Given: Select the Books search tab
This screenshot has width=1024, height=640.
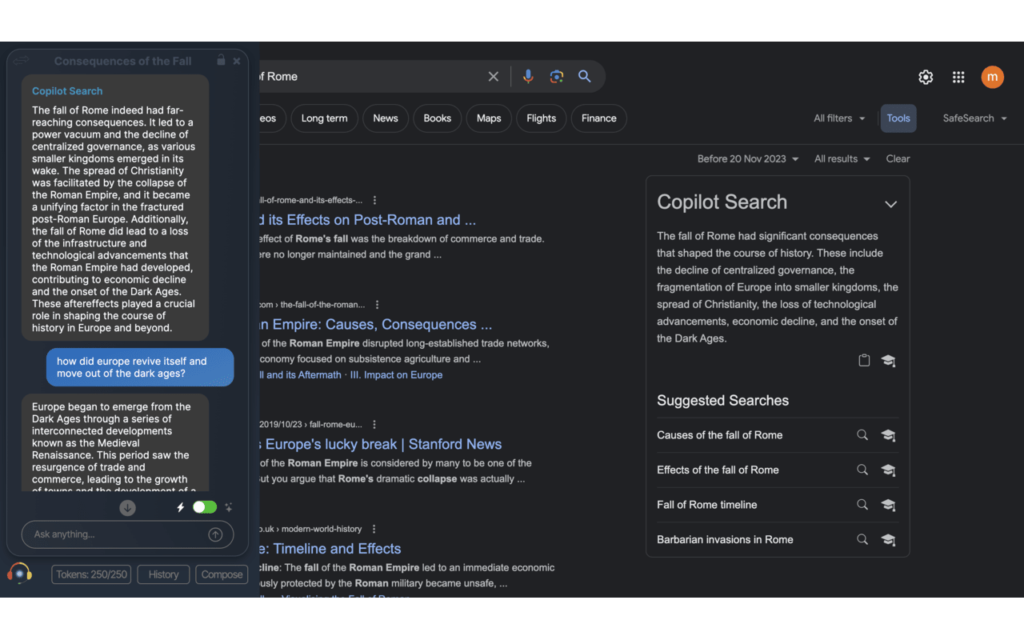Looking at the screenshot, I should click(x=437, y=118).
